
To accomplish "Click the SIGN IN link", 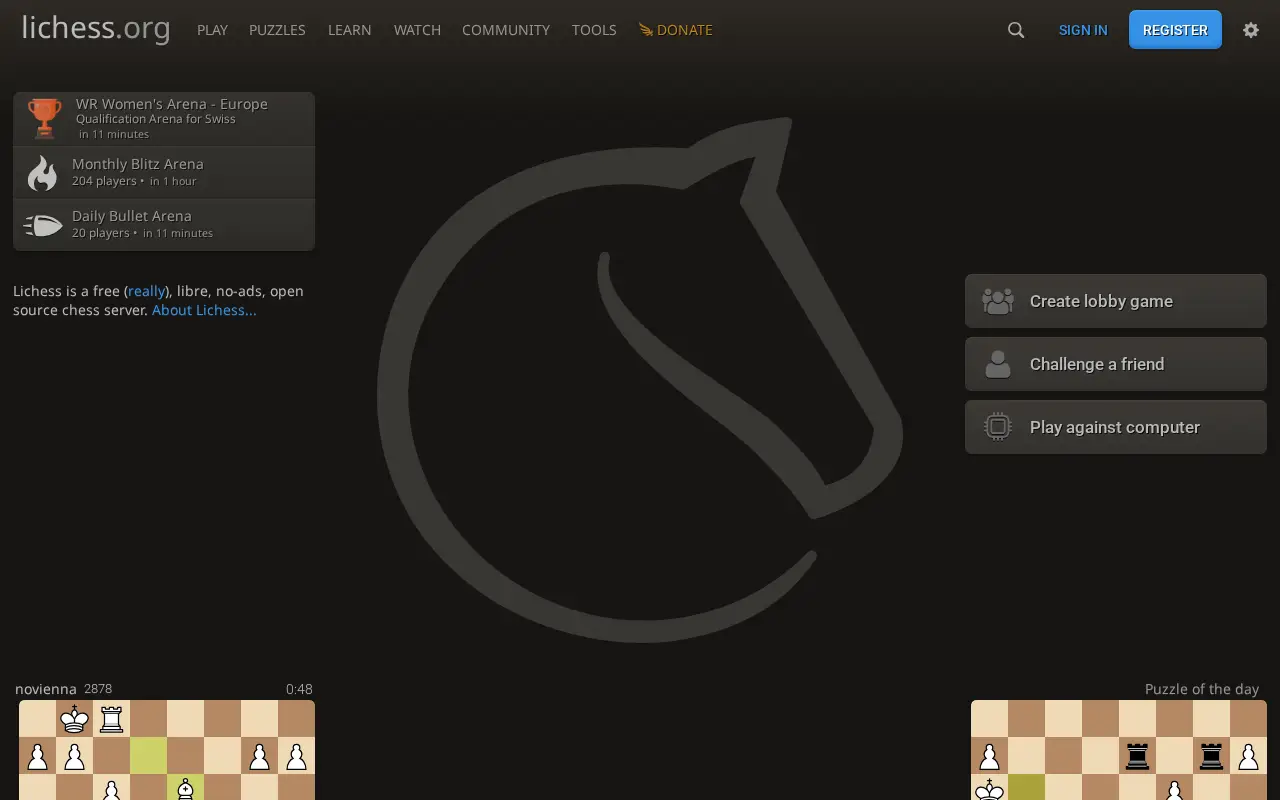I will coord(1083,30).
